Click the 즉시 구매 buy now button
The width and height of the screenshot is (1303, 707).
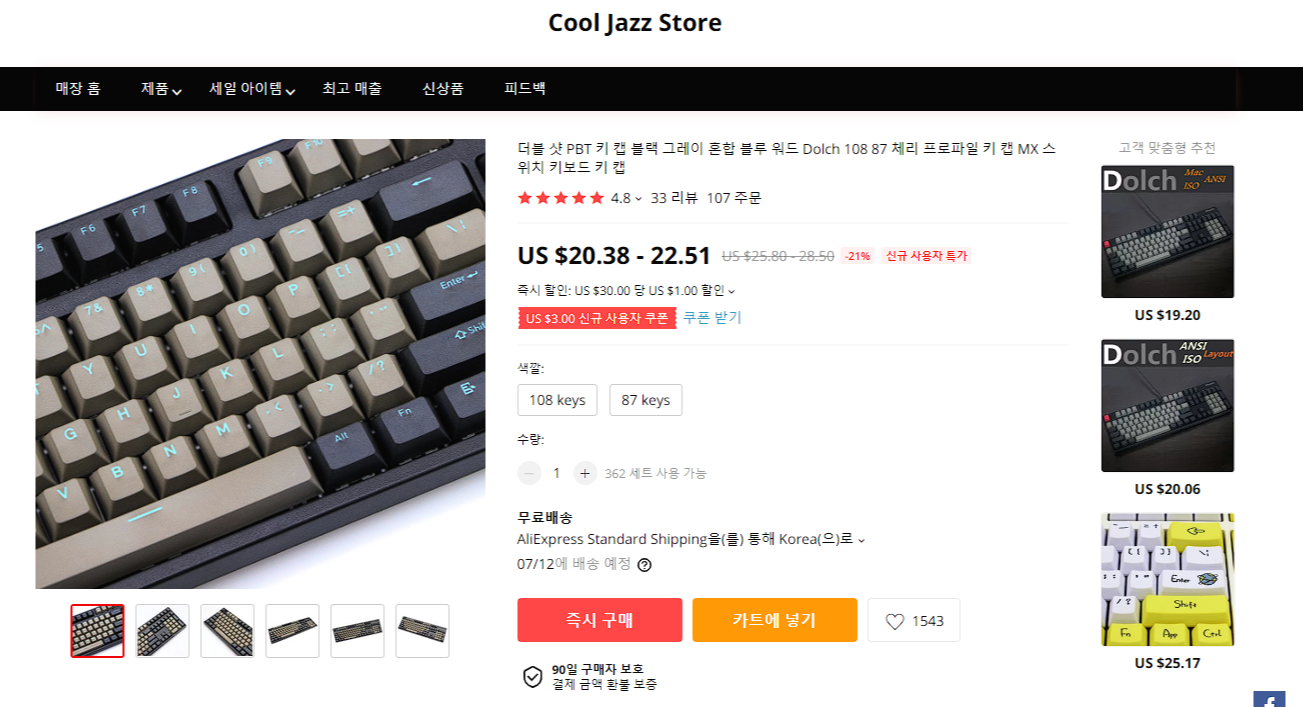[600, 620]
